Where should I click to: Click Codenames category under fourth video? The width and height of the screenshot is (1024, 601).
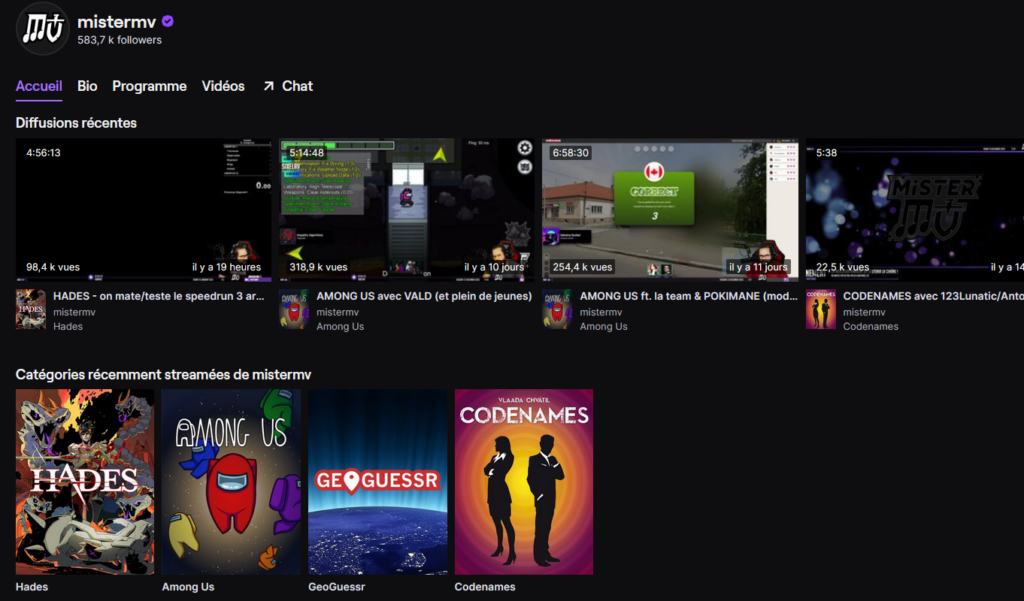tap(871, 327)
